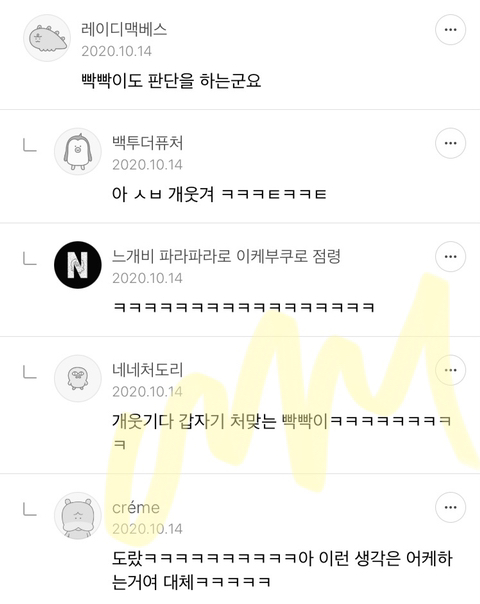The image size is (480, 604).
Task: Select the reply 개웃기다 갑자기 처맞는 빡빡이
Action: coord(281,432)
